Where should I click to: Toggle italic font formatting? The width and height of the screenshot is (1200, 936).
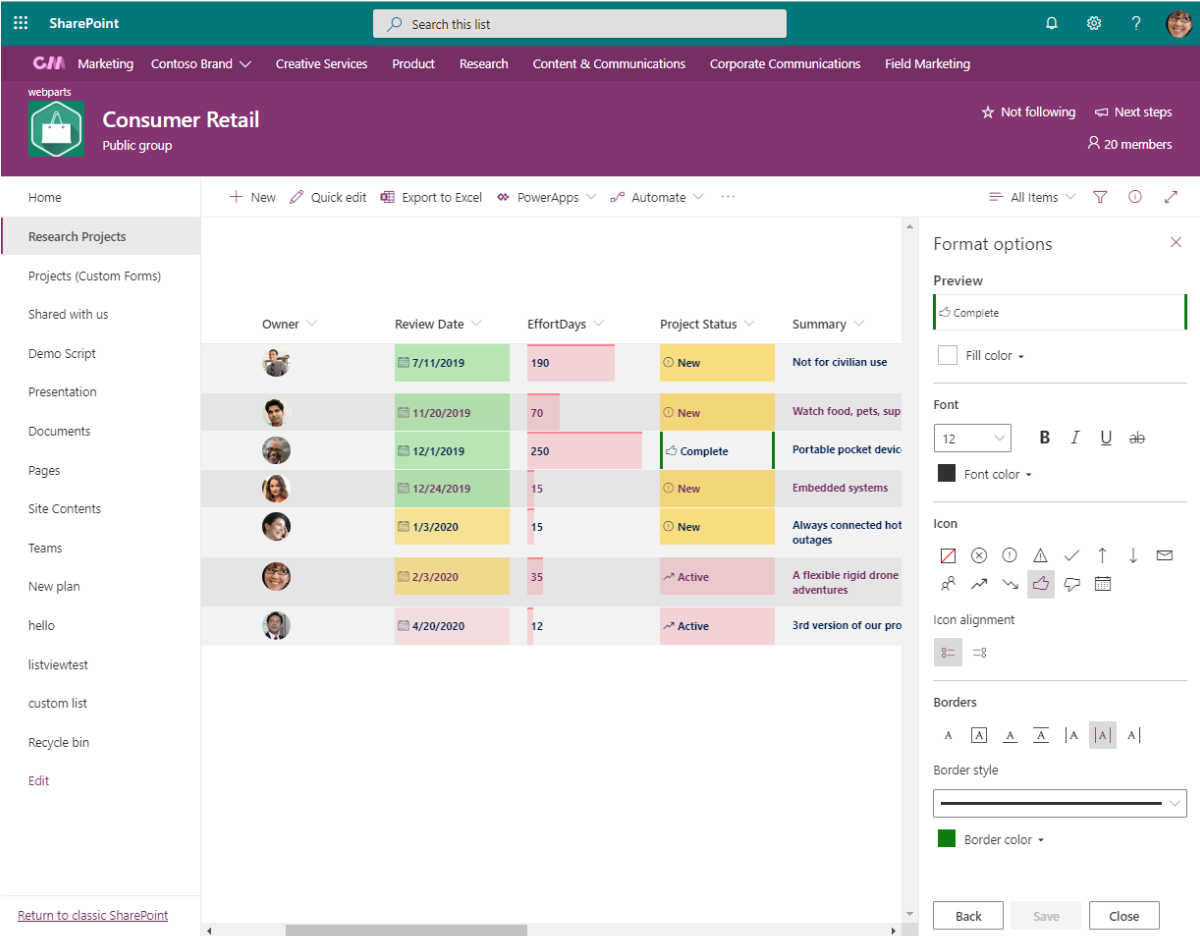click(1075, 438)
